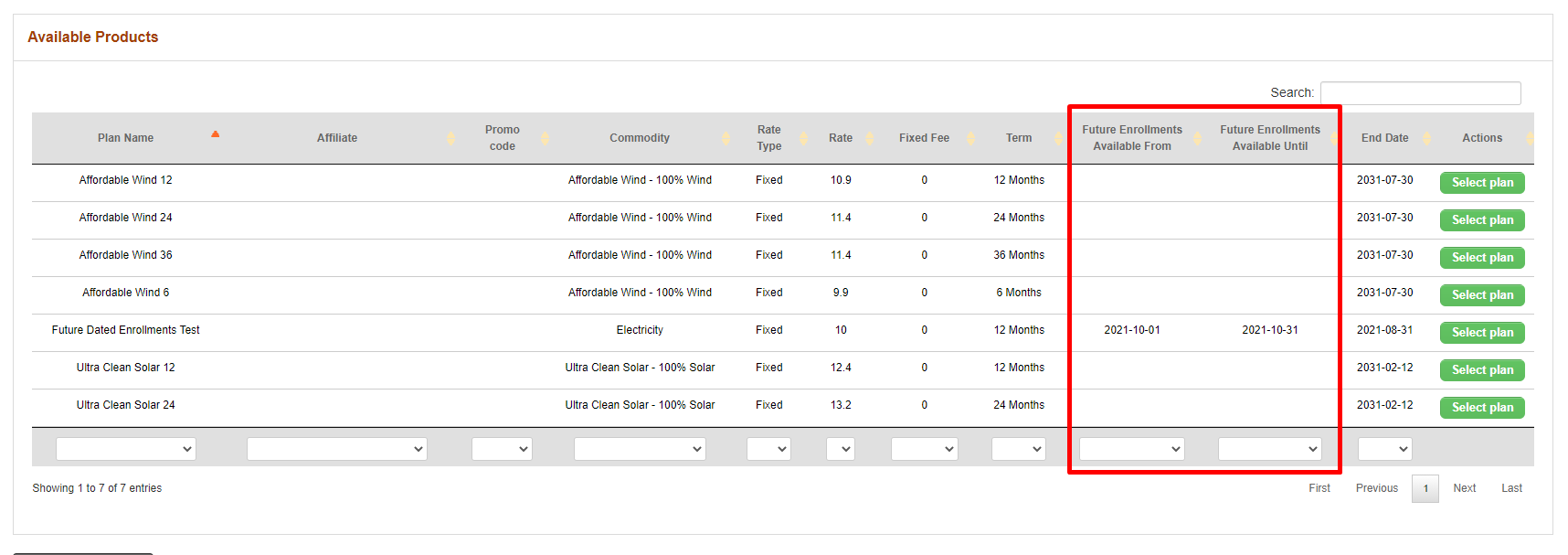Open Plan Name filter dropdown
Screen dimensions: 1568x555
(126, 449)
